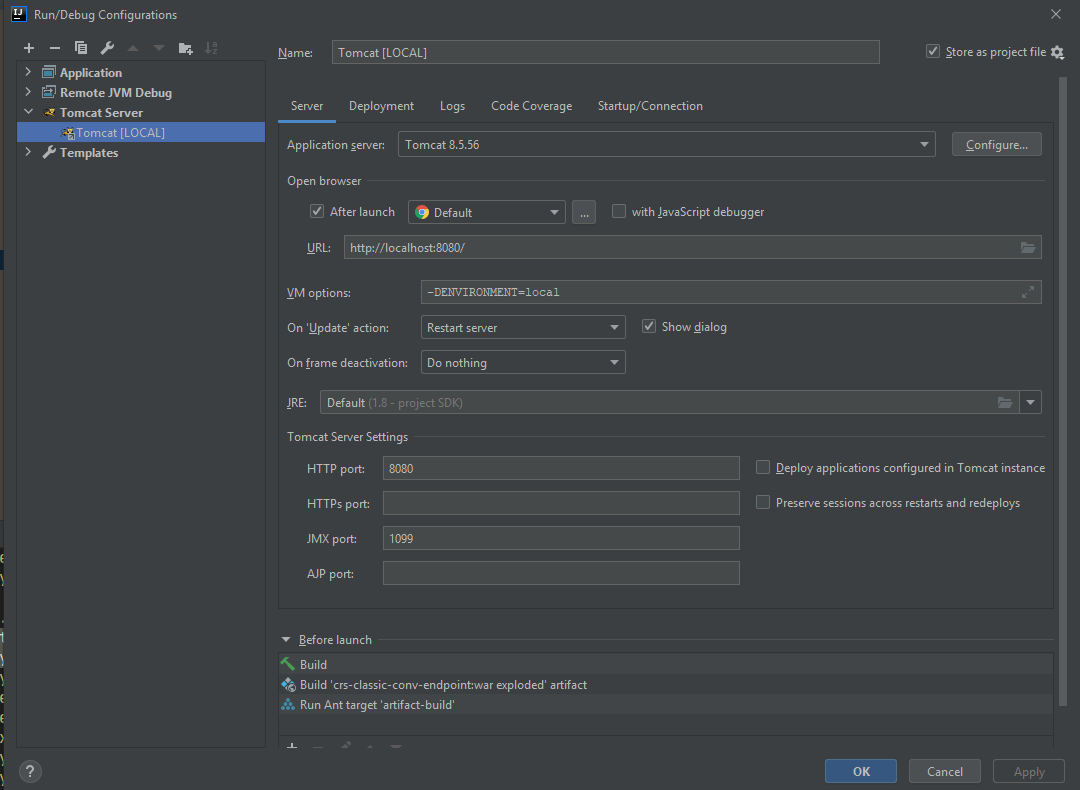Add a new run configuration
Screen dimensions: 1080x790
coord(28,47)
